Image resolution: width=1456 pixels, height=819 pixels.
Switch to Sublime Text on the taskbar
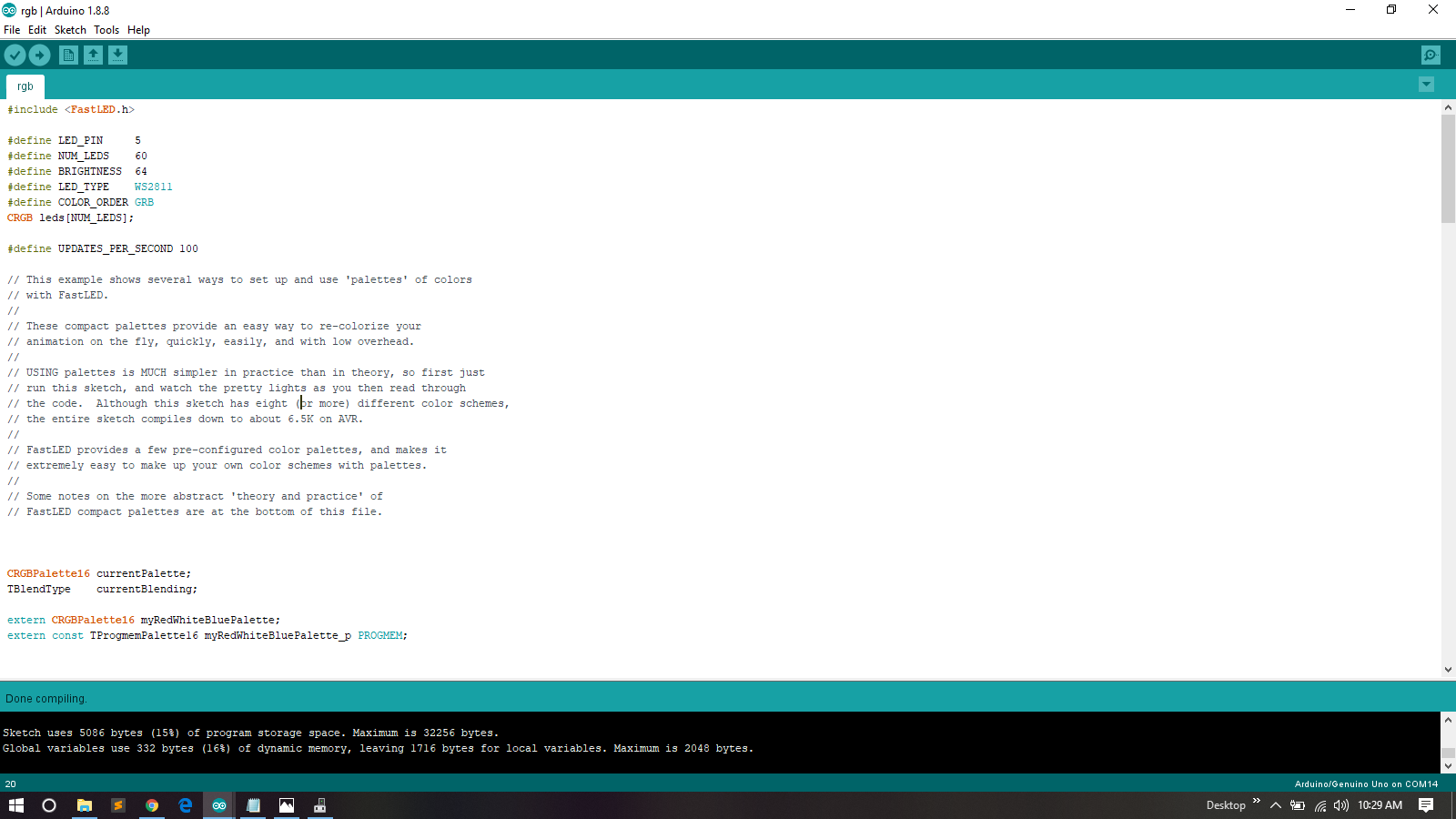[117, 805]
